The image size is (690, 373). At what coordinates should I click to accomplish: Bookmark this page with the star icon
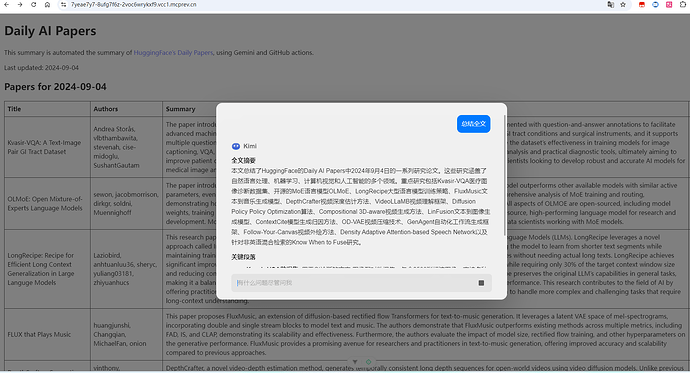623,4
